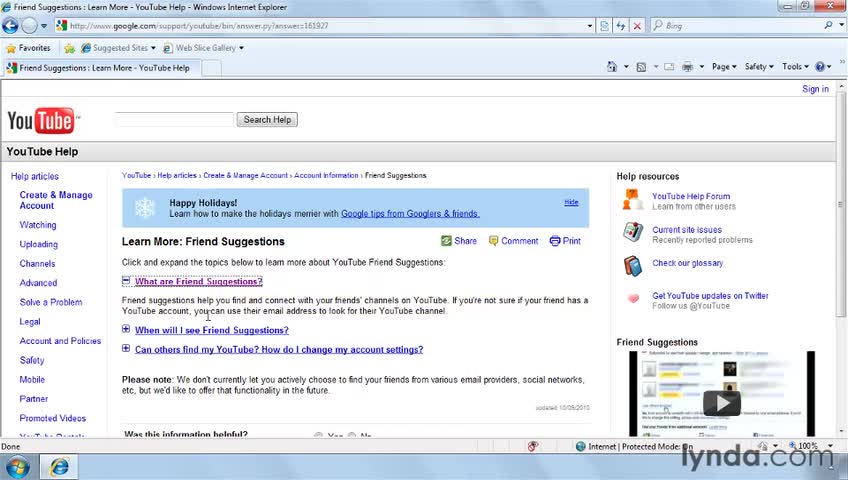
Task: Play the Friend Suggestions video
Action: coord(721,403)
